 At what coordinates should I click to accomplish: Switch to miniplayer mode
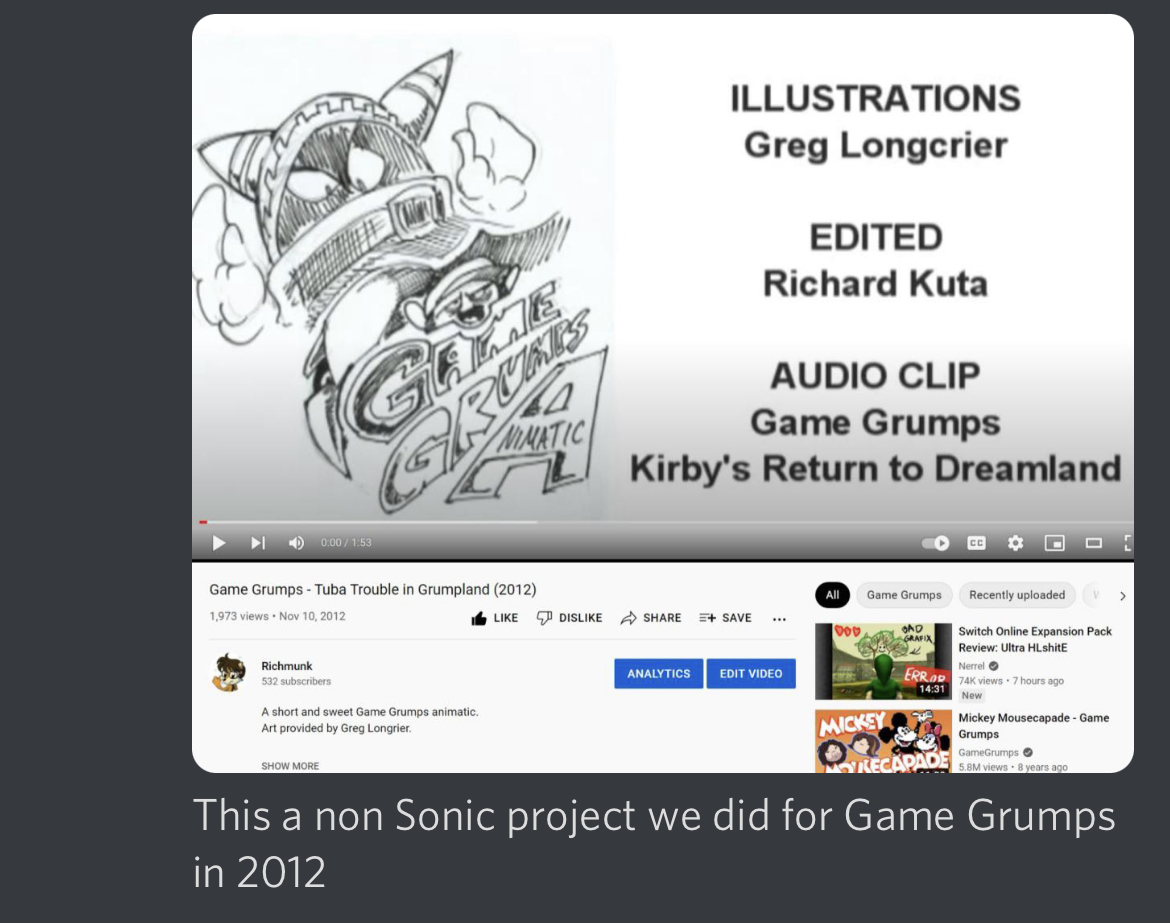pyautogui.click(x=1054, y=542)
